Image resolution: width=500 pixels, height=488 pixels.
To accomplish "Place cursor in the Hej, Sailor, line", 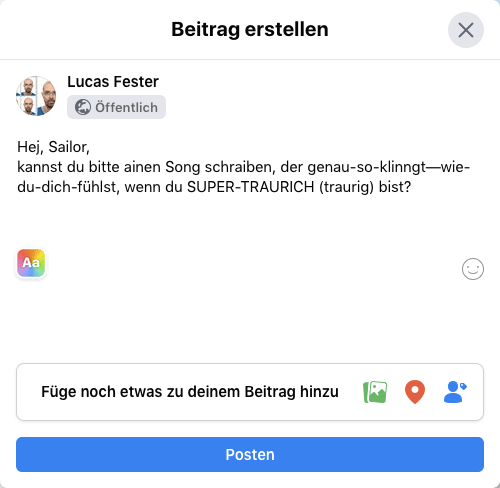I will point(53,147).
